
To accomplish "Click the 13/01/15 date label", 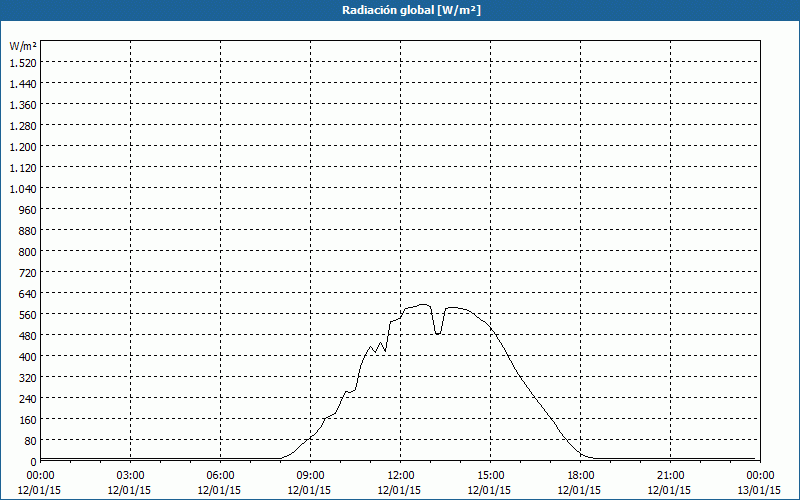I will (759, 490).
